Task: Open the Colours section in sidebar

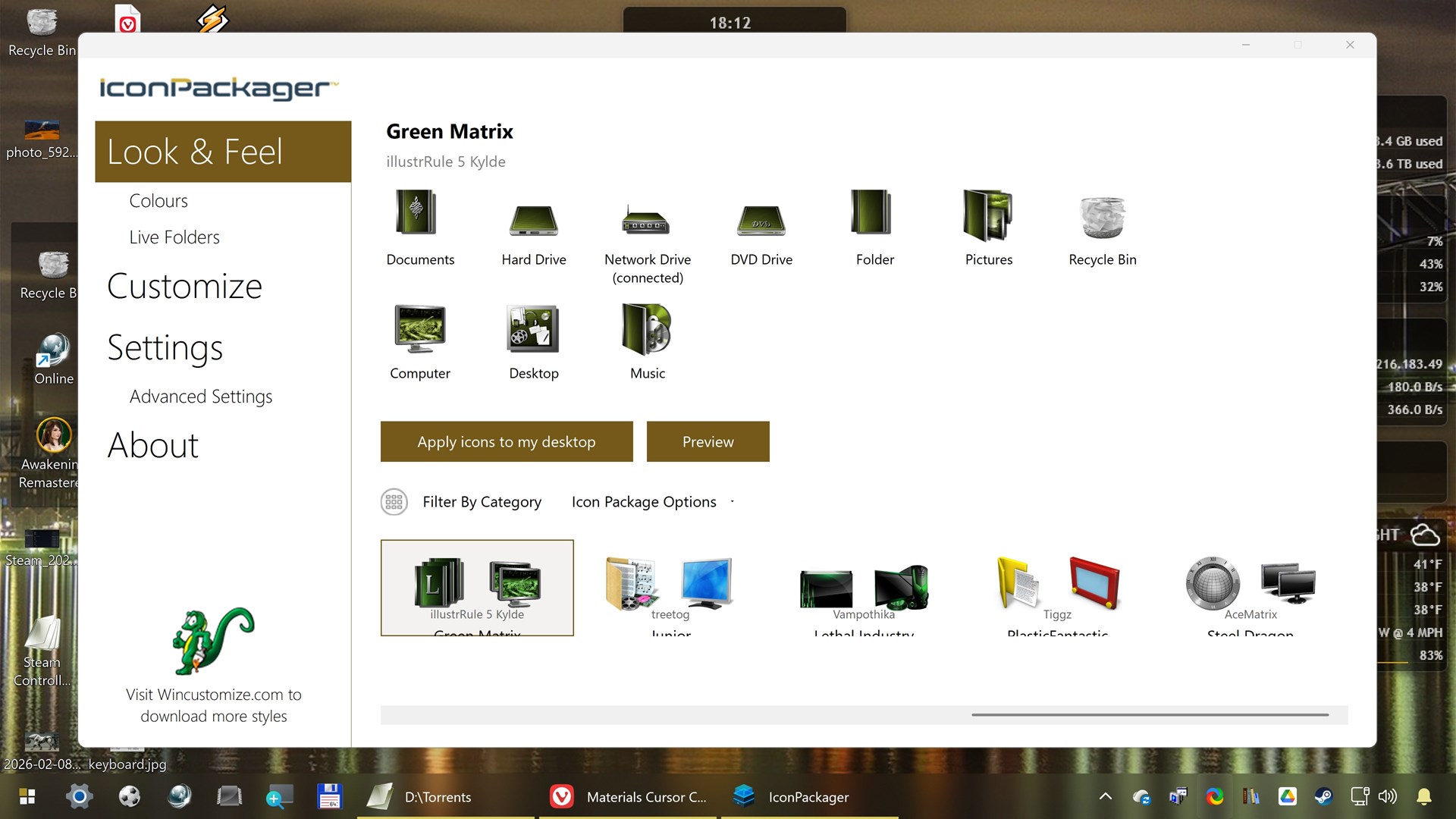Action: (x=158, y=201)
